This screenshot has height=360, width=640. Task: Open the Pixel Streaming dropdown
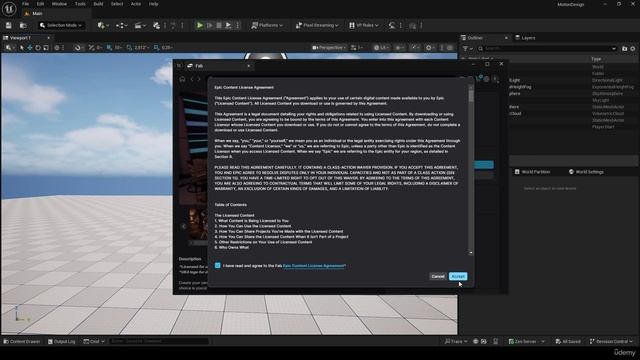(x=317, y=25)
